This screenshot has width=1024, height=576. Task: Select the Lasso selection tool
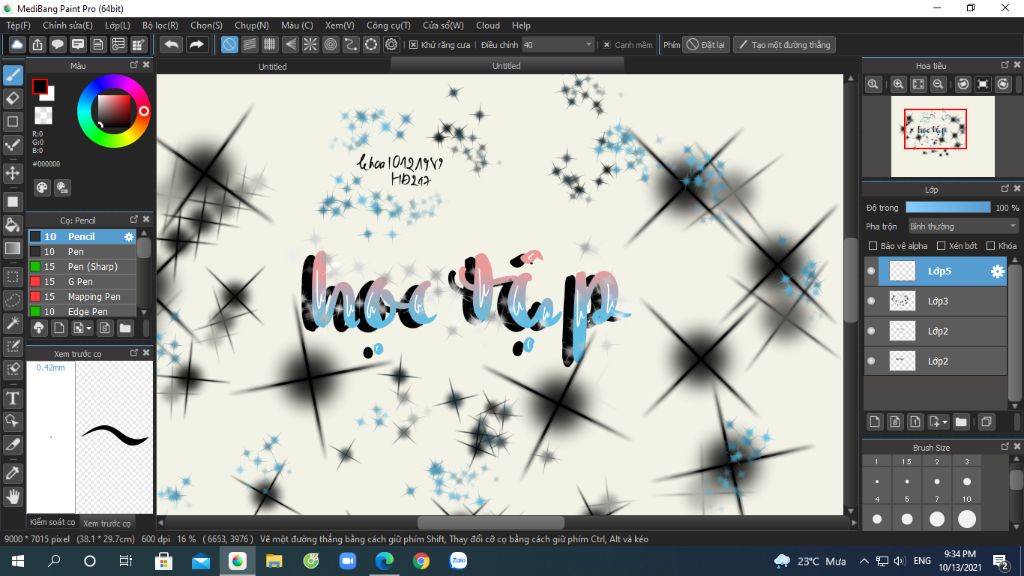[12, 300]
